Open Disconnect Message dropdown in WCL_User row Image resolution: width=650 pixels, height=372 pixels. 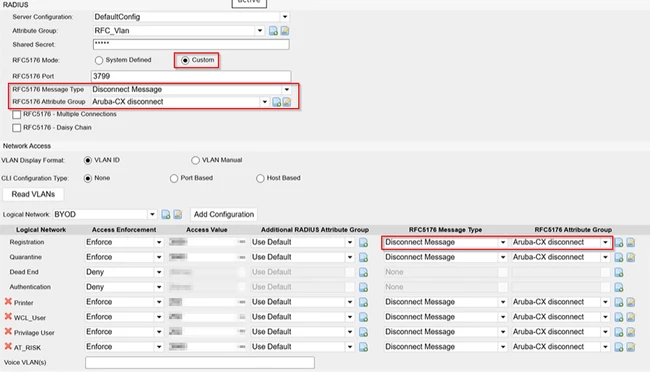[503, 317]
